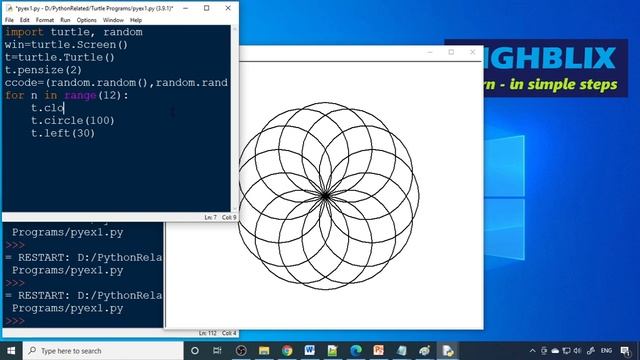Image resolution: width=640 pixels, height=360 pixels.
Task: Click the IDLE python file icon in title bar
Action: coord(9,8)
